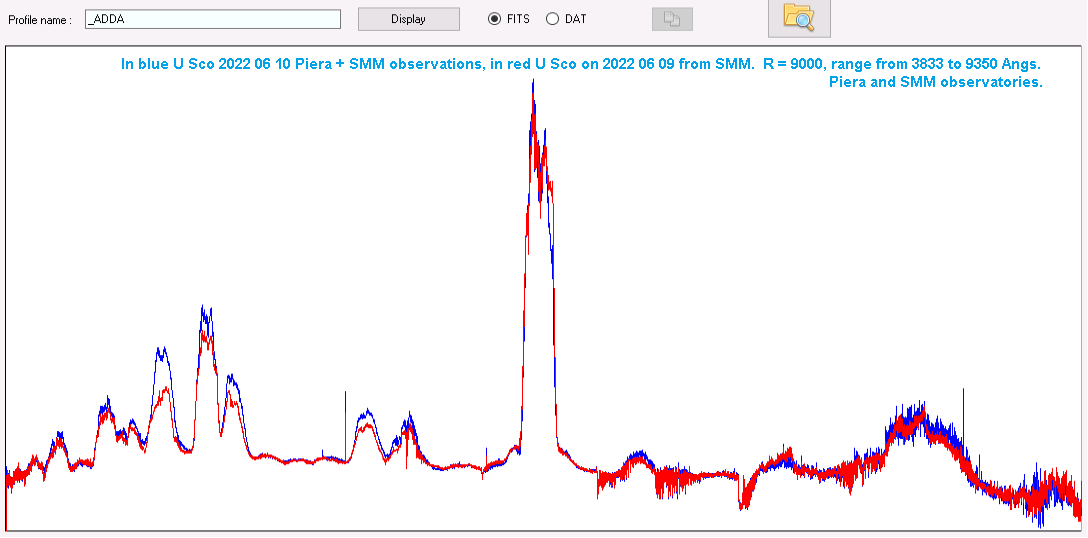The width and height of the screenshot is (1088, 538).
Task: Select the DAT radio button
Action: pos(552,19)
